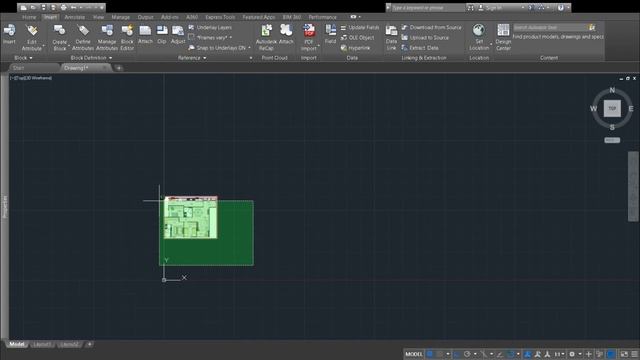
Task: Open the Manage Attributes tool
Action: [x=107, y=38]
